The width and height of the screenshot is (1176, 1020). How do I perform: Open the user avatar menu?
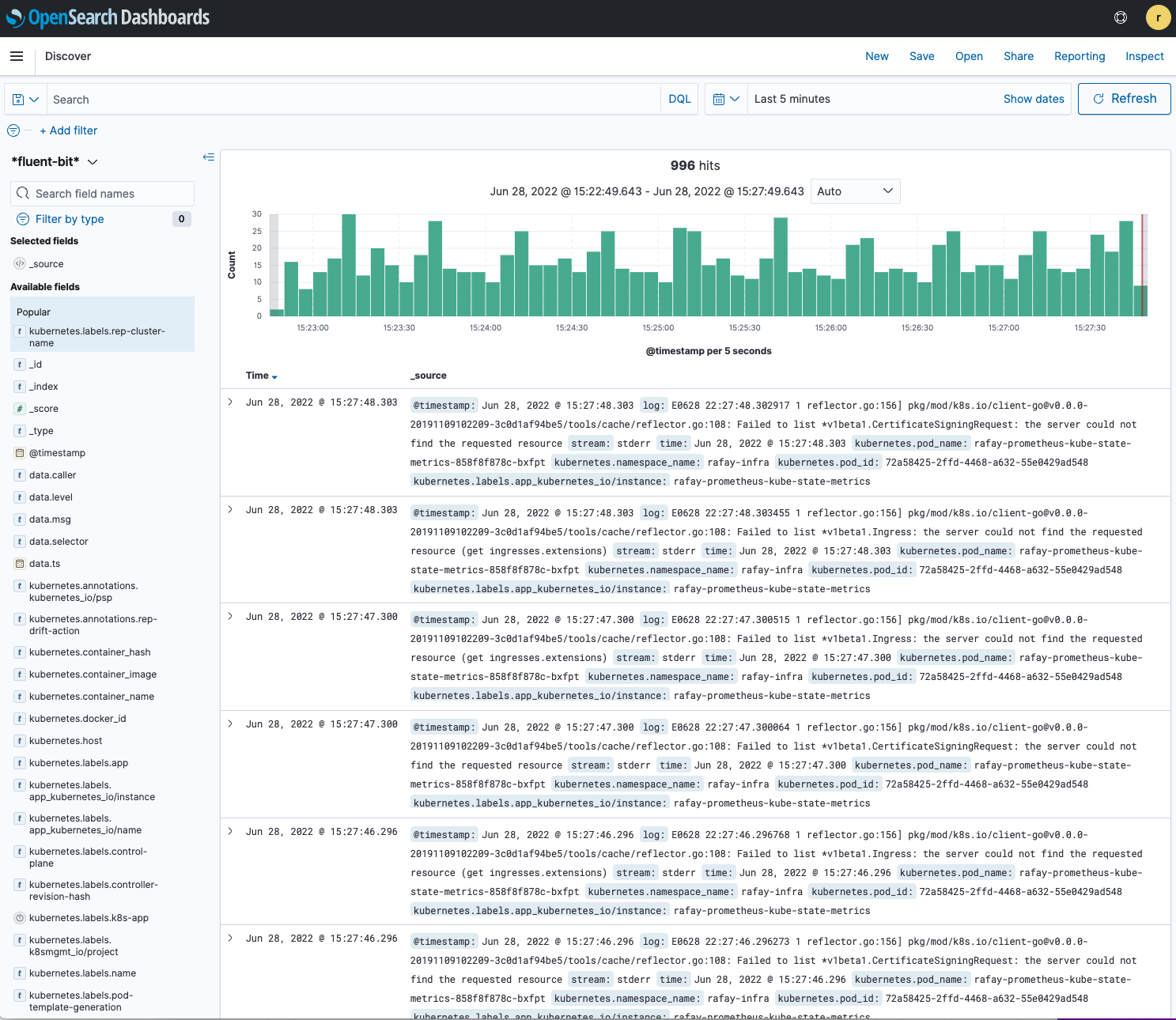(x=1158, y=17)
